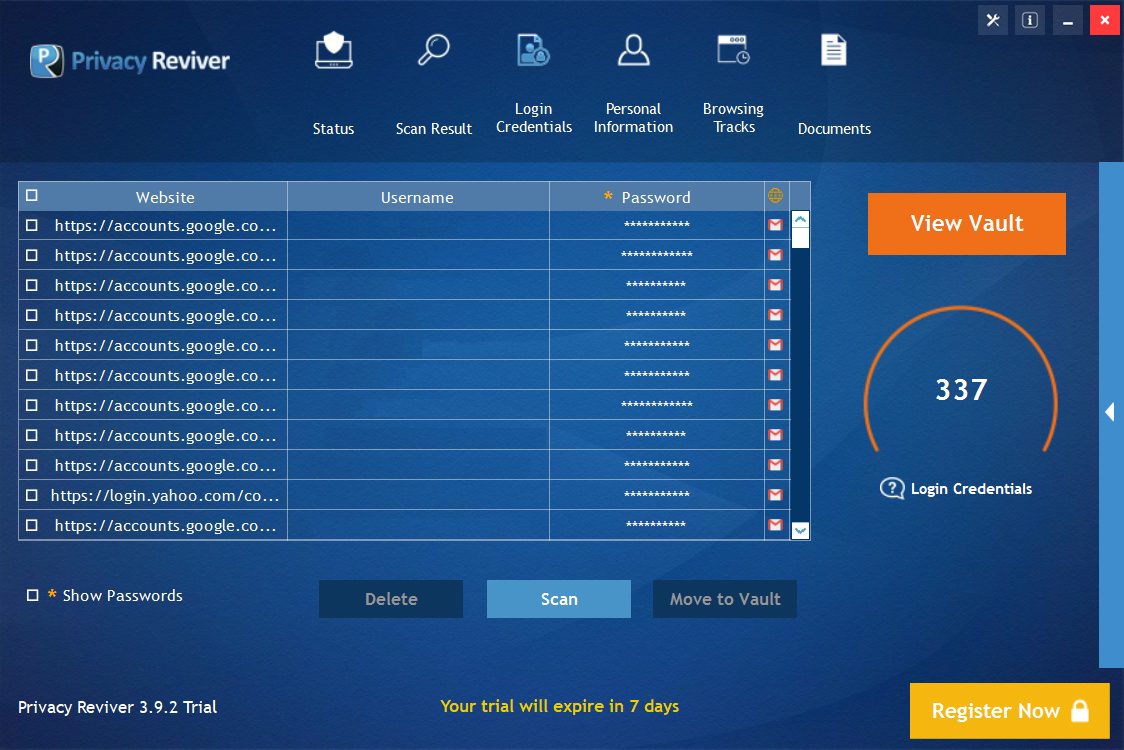This screenshot has height=750, width=1124.
Task: Tick the checkbox on the first google.com row
Action: click(31, 225)
